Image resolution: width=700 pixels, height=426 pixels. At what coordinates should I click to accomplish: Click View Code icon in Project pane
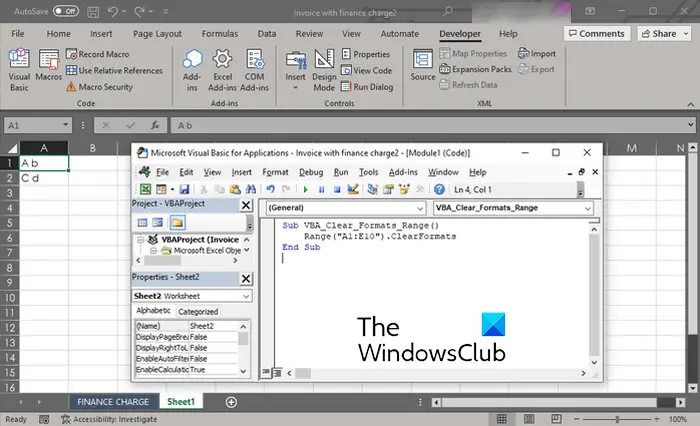point(142,222)
